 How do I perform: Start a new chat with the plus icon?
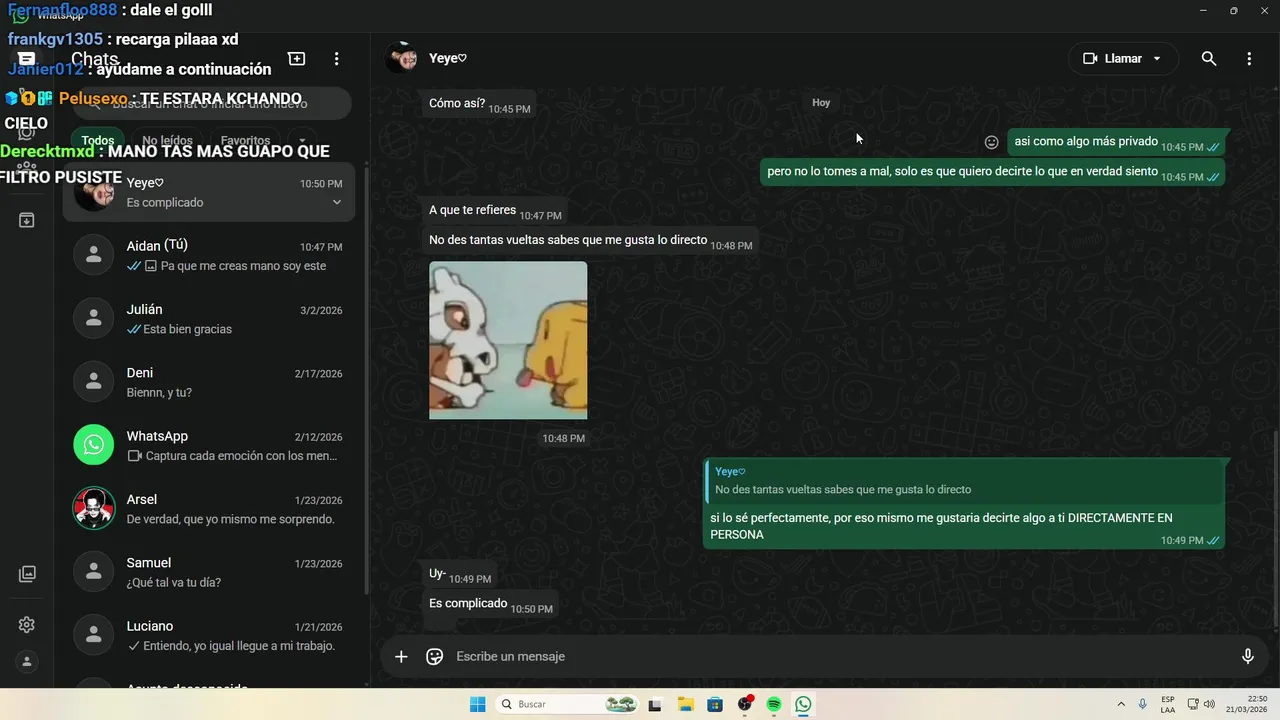[297, 59]
